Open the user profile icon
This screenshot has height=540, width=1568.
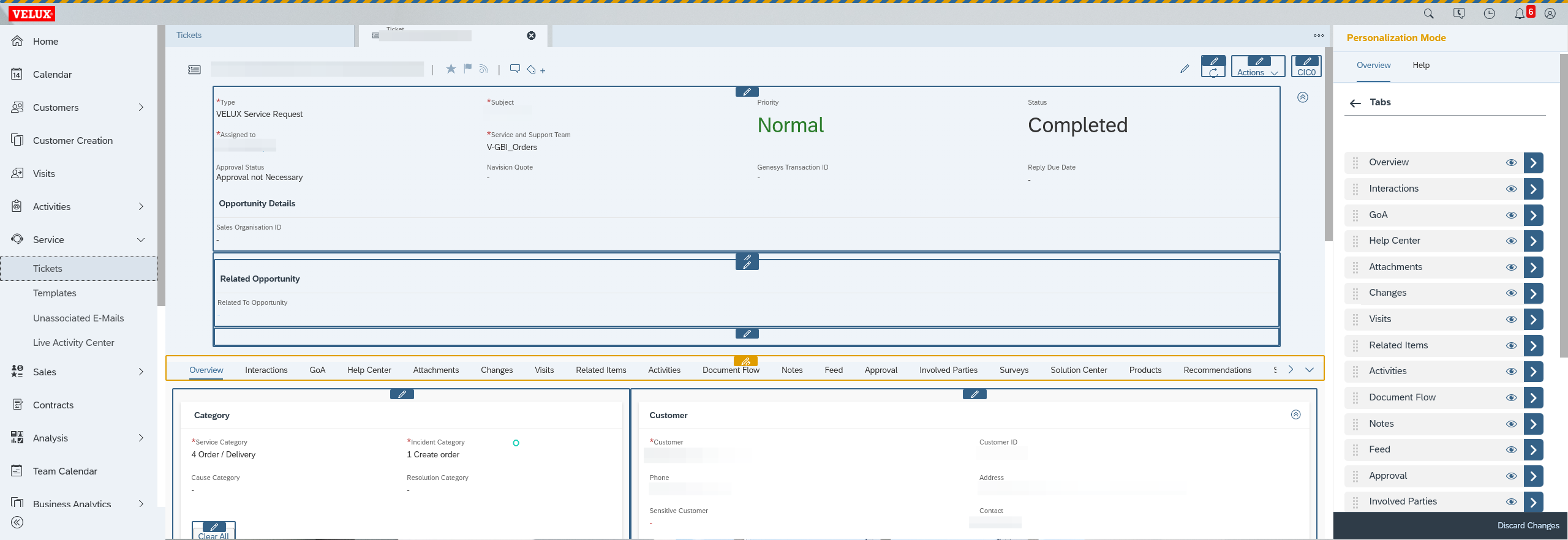coord(1550,13)
